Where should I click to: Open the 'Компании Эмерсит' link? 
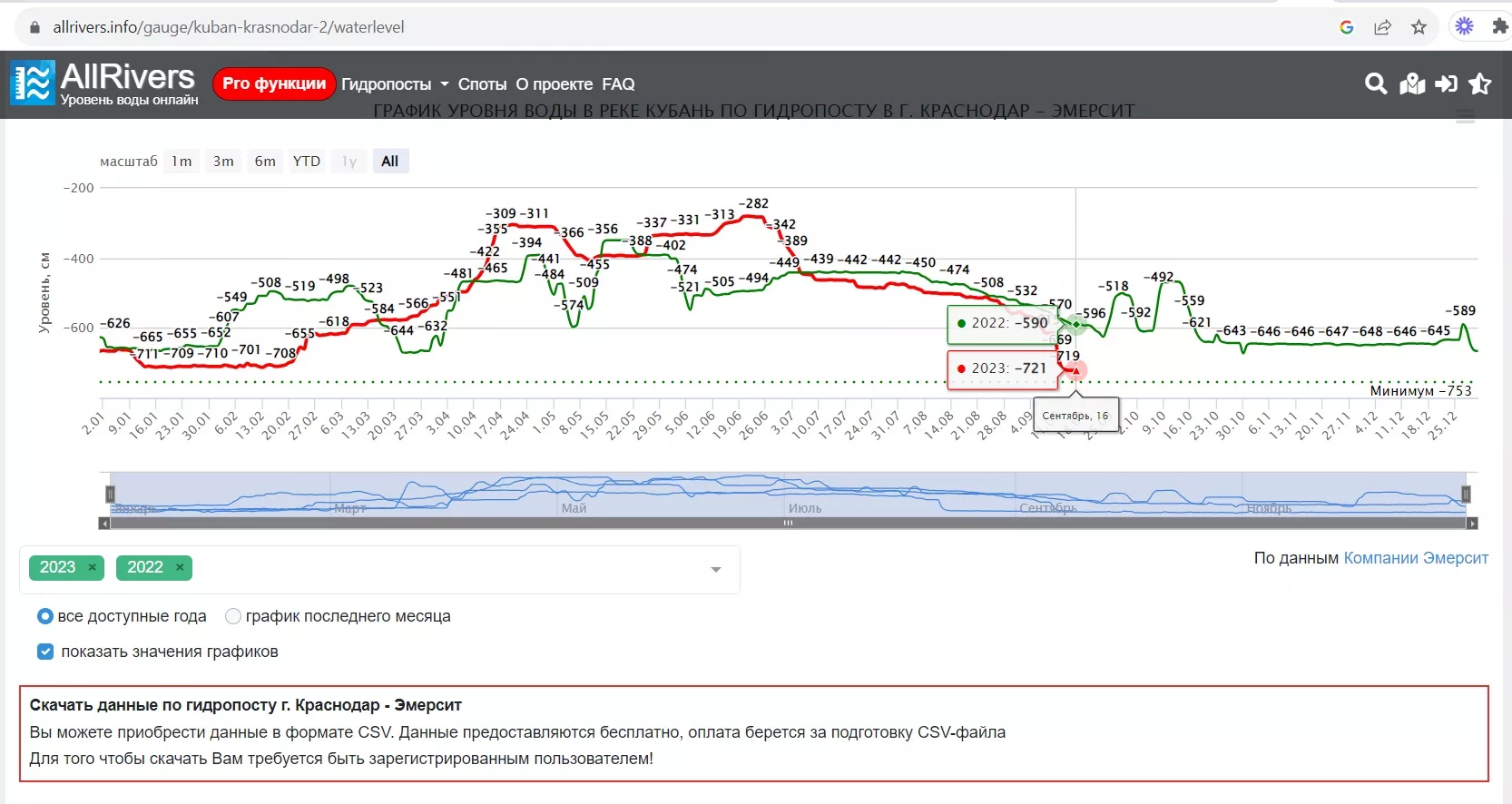[x=1415, y=558]
